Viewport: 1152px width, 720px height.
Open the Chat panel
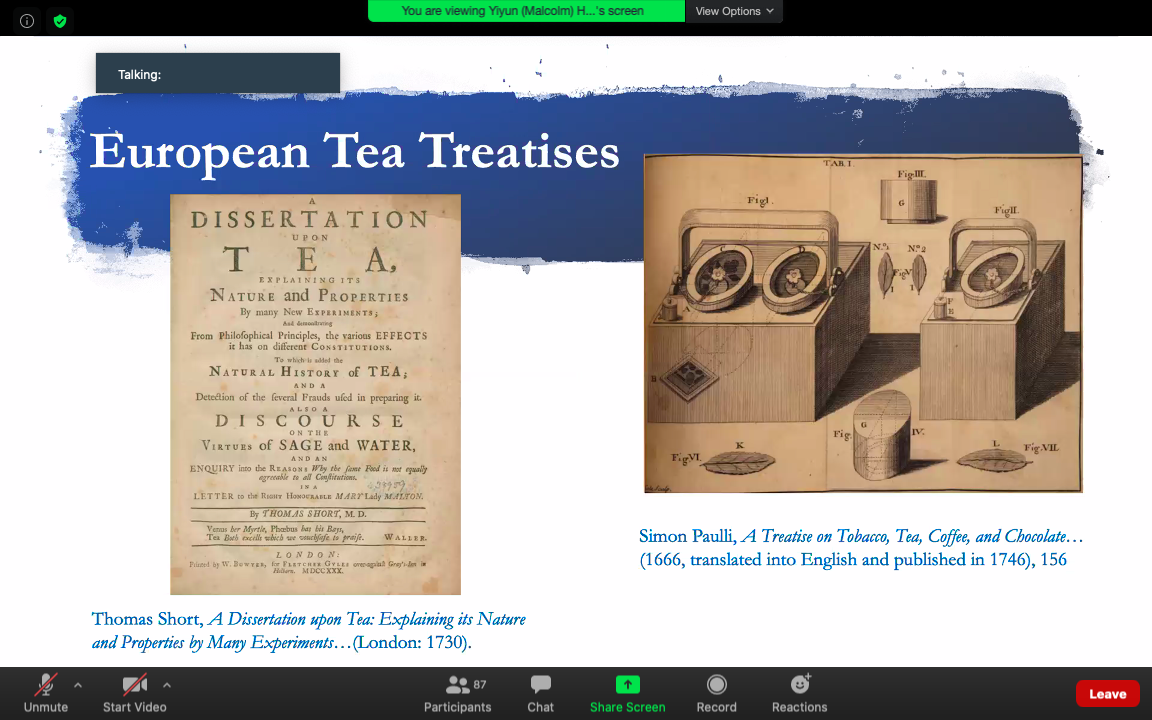540,693
